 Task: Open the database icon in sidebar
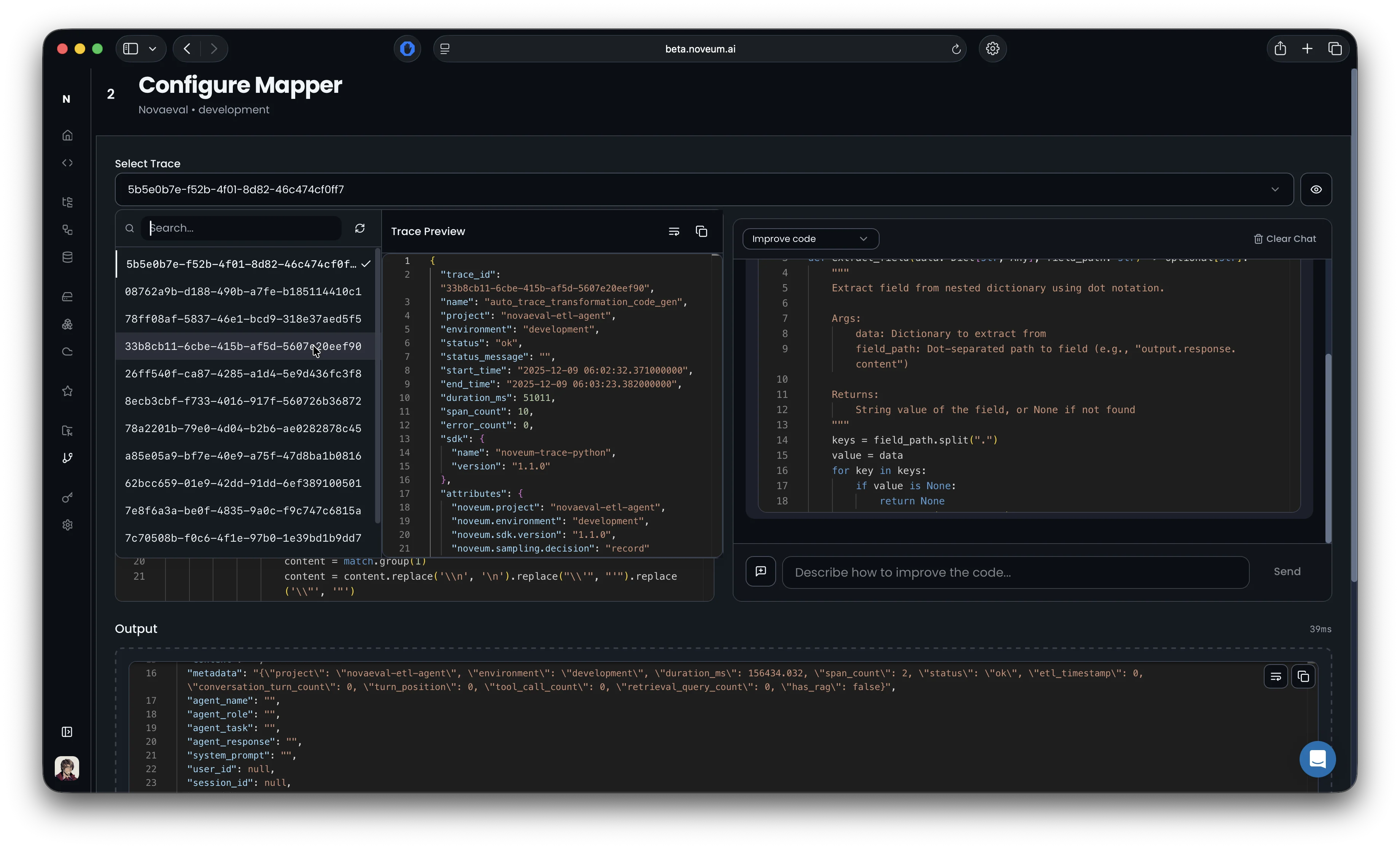tap(68, 258)
